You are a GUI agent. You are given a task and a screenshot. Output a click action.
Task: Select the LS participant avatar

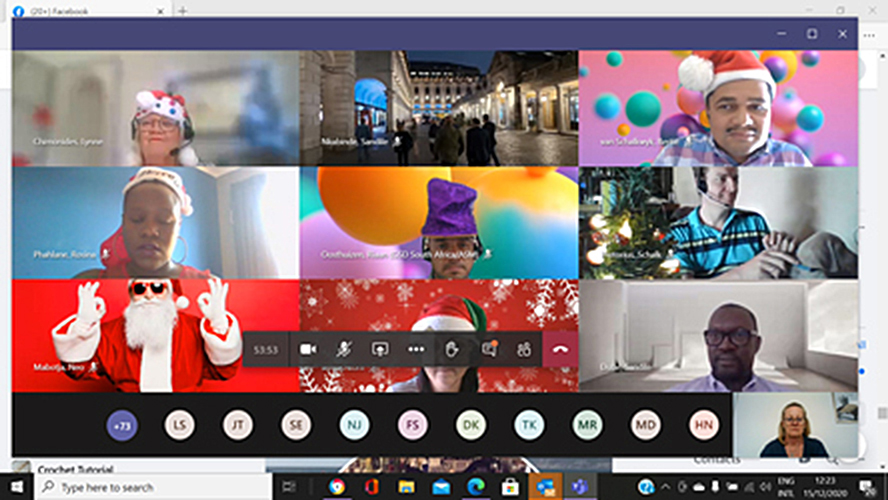coord(180,425)
